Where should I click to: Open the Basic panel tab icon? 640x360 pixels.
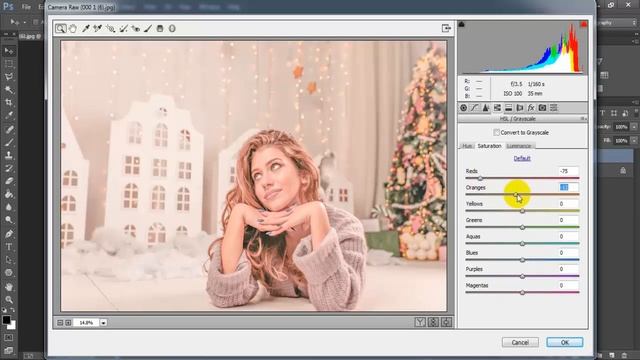coord(463,108)
